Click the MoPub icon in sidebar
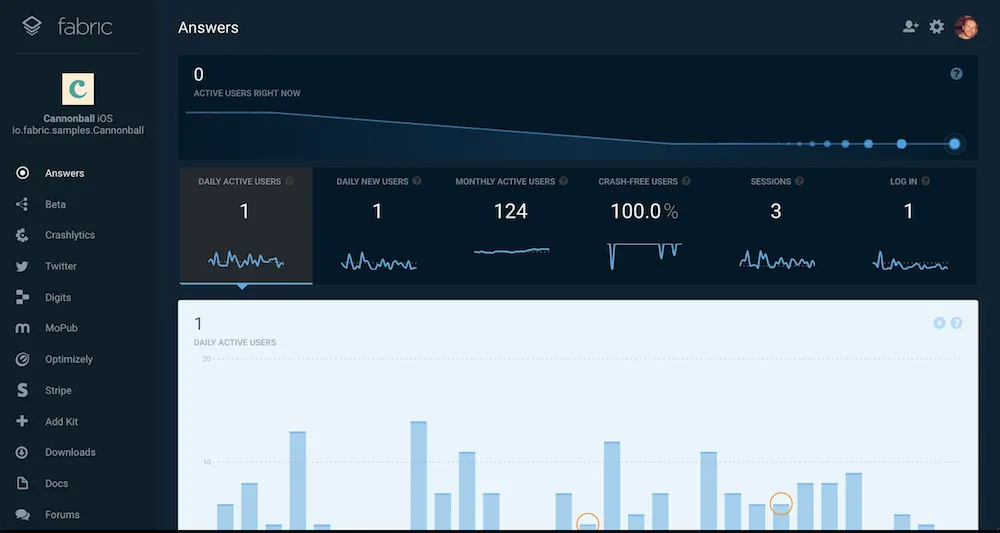Image resolution: width=1000 pixels, height=533 pixels. click(22, 328)
